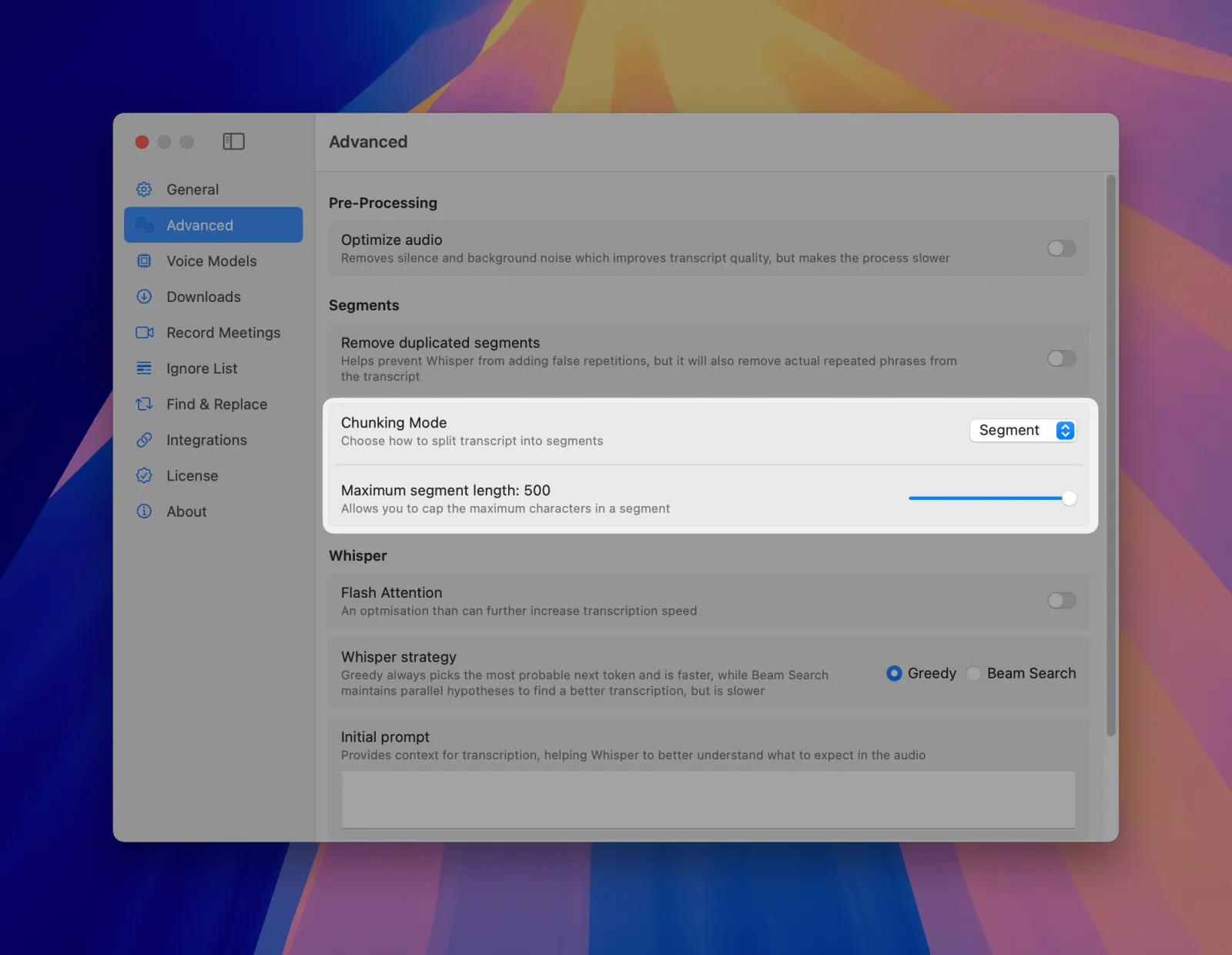Turn on Remove duplicated segments
The height and width of the screenshot is (955, 1232).
click(1062, 358)
